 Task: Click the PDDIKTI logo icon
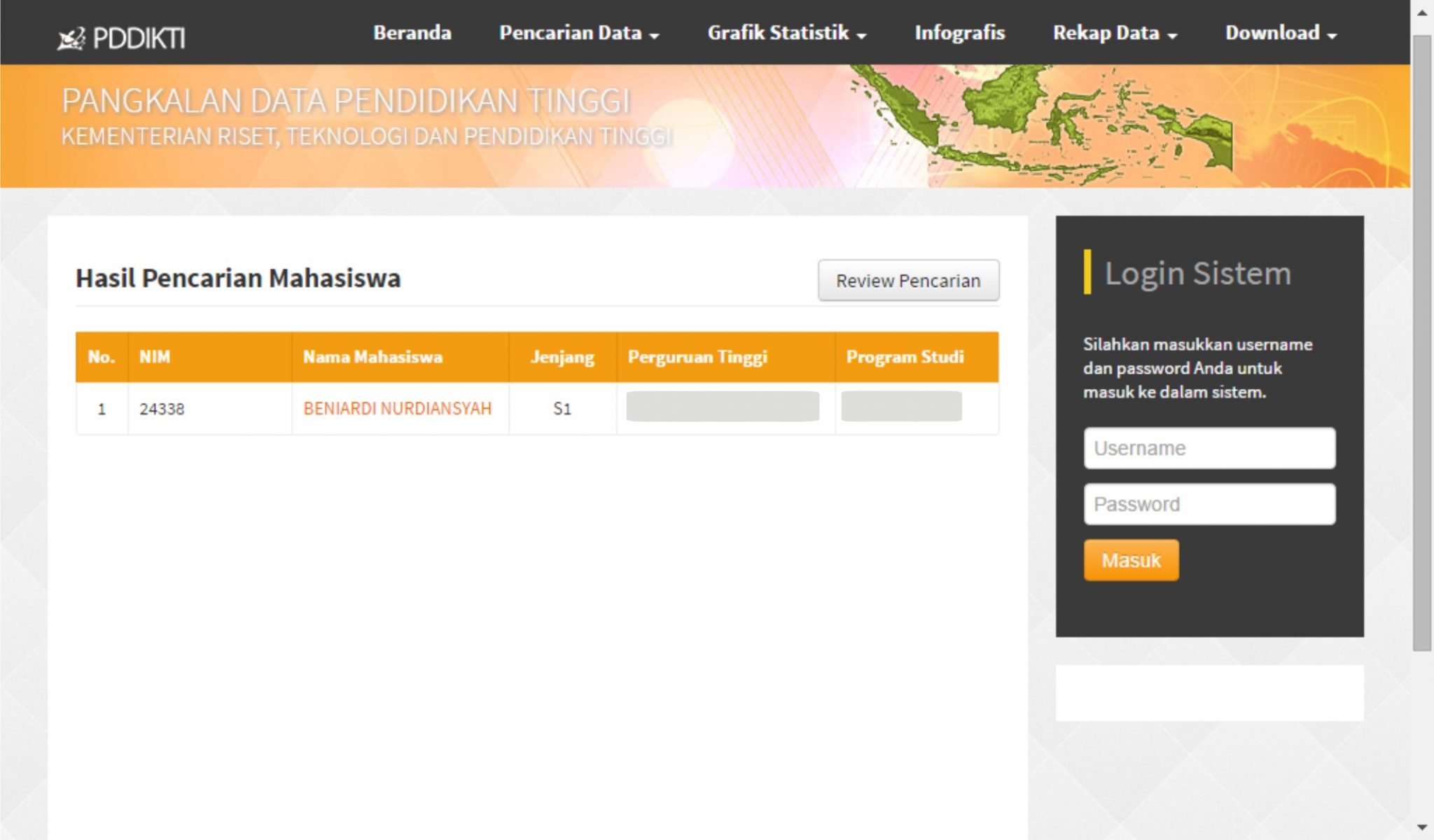[71, 38]
